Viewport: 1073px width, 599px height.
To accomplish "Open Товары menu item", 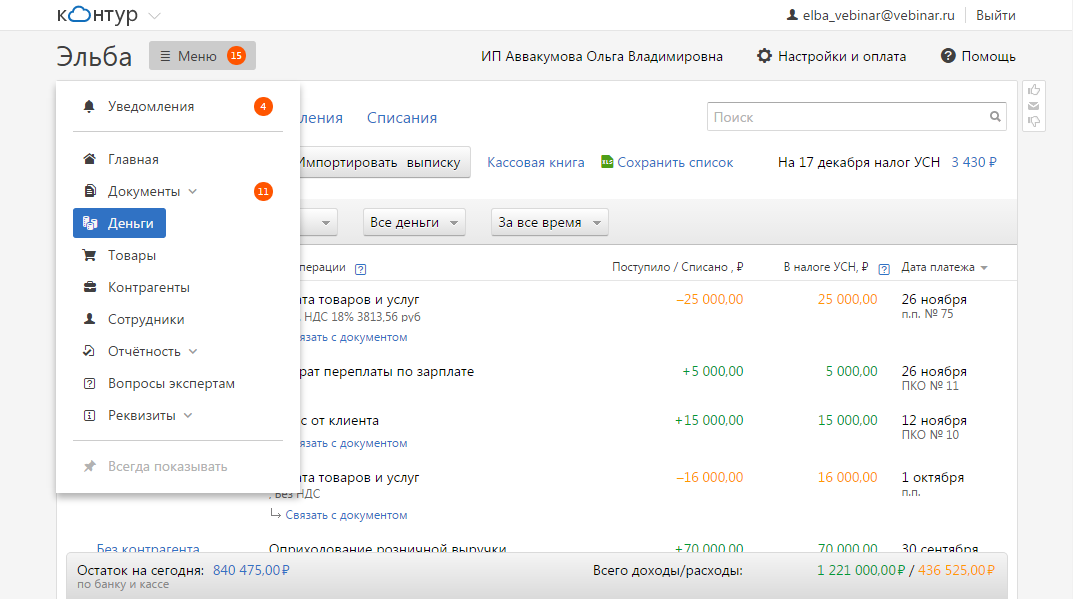I will point(131,255).
